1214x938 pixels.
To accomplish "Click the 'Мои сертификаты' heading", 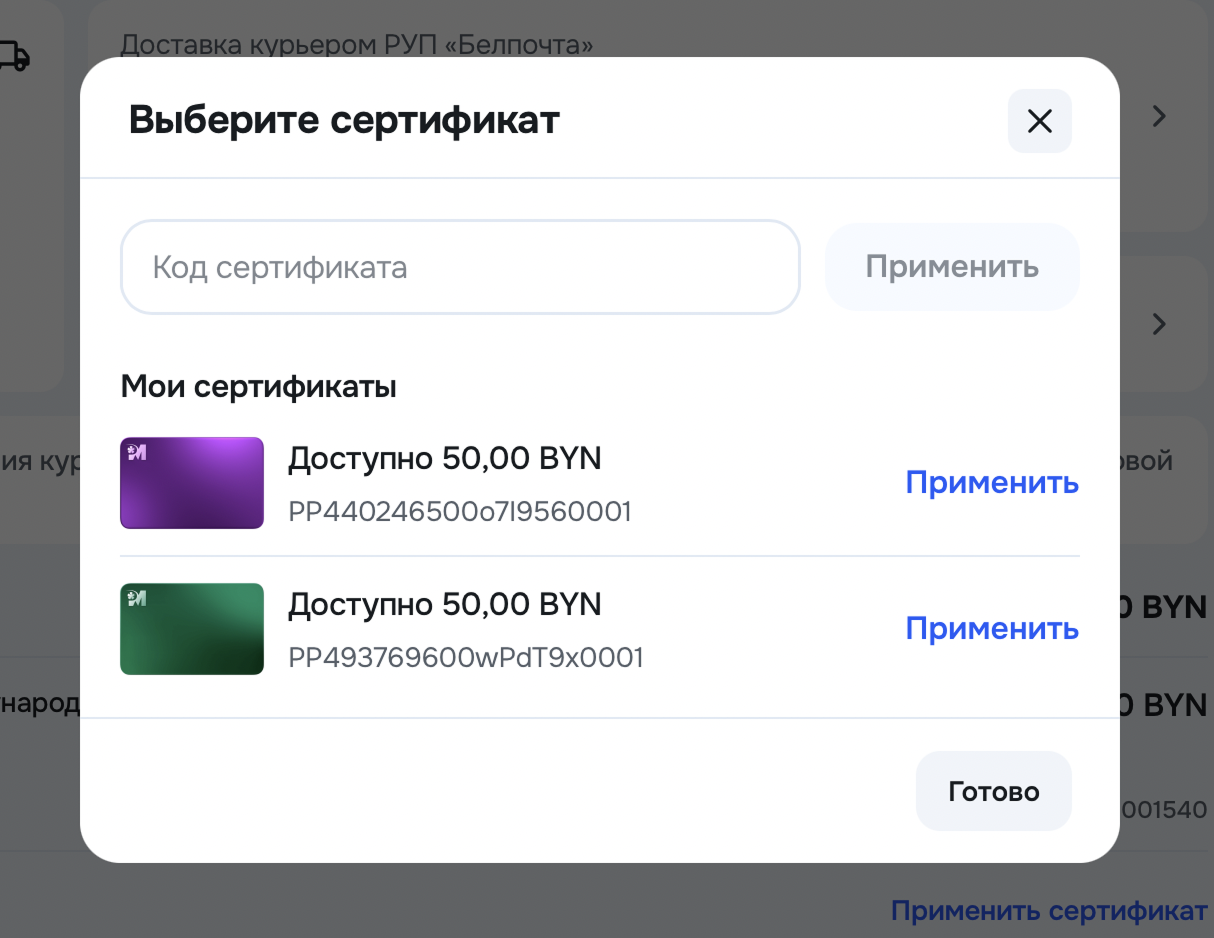I will (259, 386).
